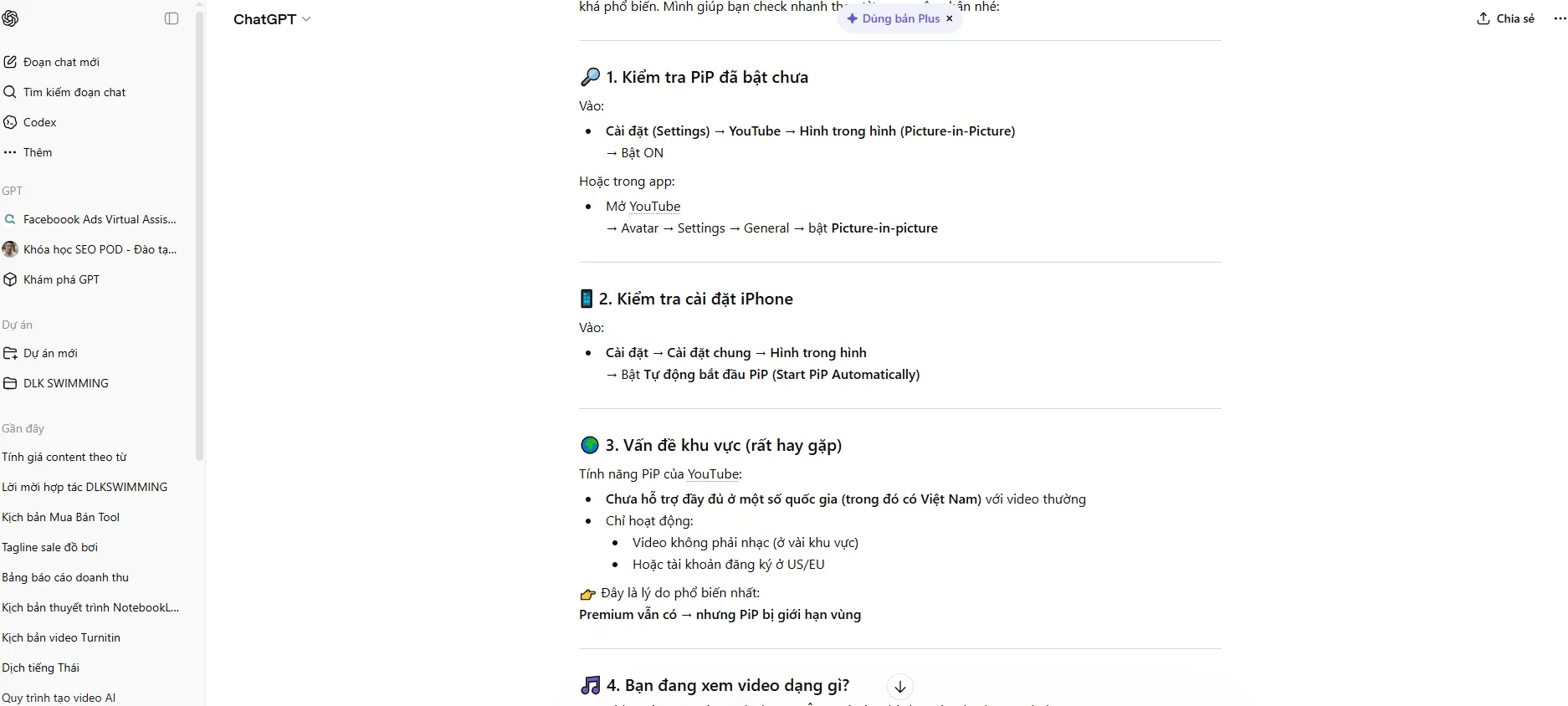This screenshot has height=706, width=1568.
Task: Dismiss the Dùng bản Plus banner
Action: pyautogui.click(x=950, y=18)
